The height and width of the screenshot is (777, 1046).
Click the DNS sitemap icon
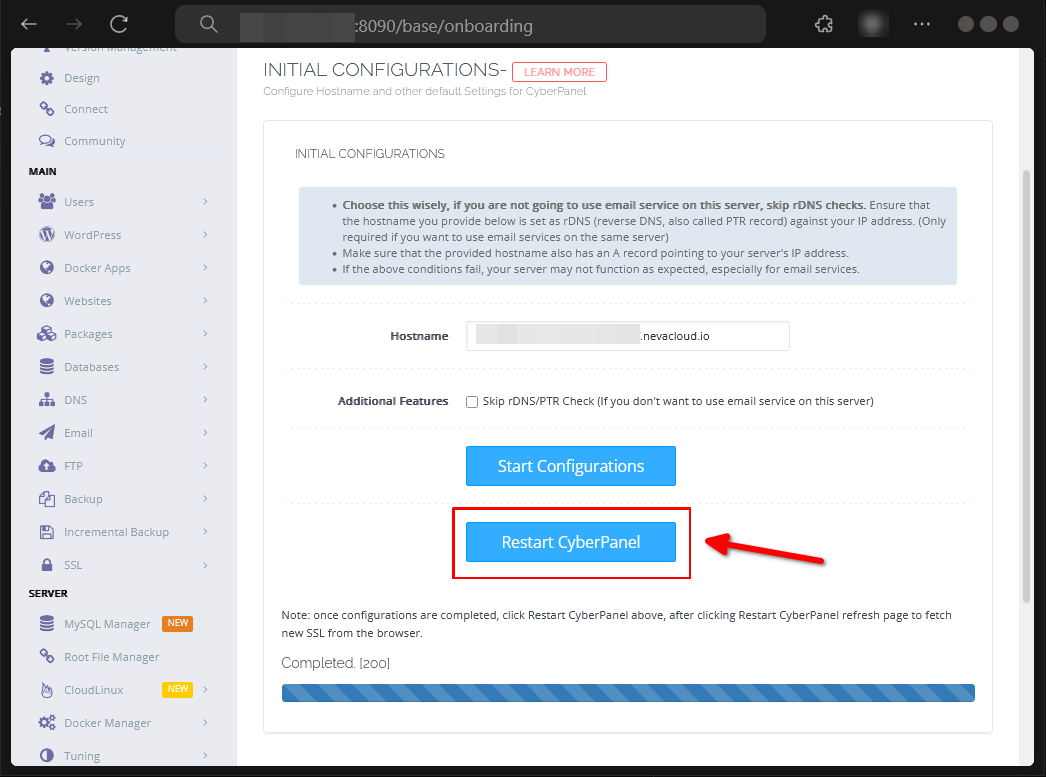point(47,400)
